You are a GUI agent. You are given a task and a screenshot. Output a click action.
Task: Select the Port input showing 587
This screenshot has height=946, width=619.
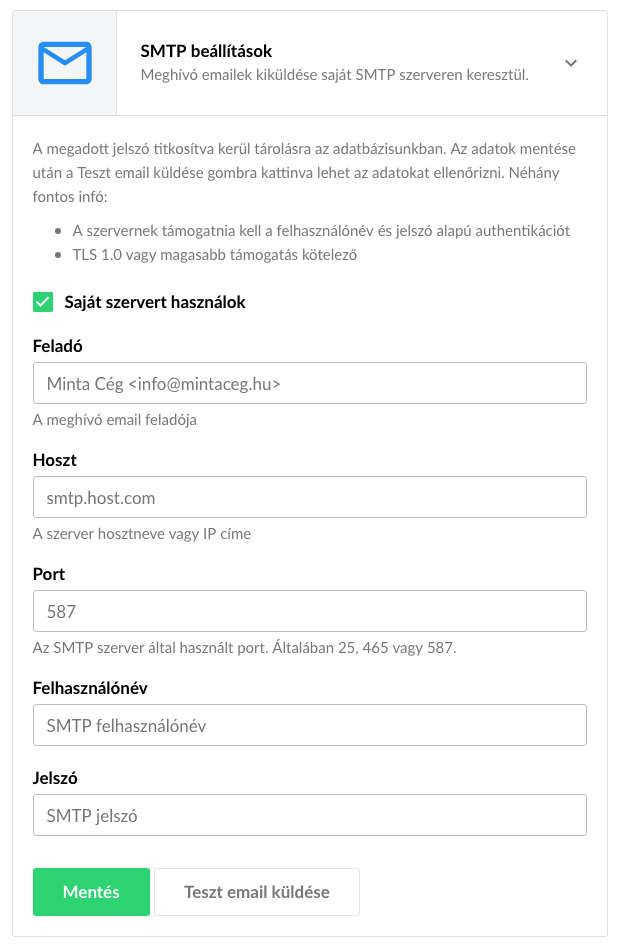309,611
